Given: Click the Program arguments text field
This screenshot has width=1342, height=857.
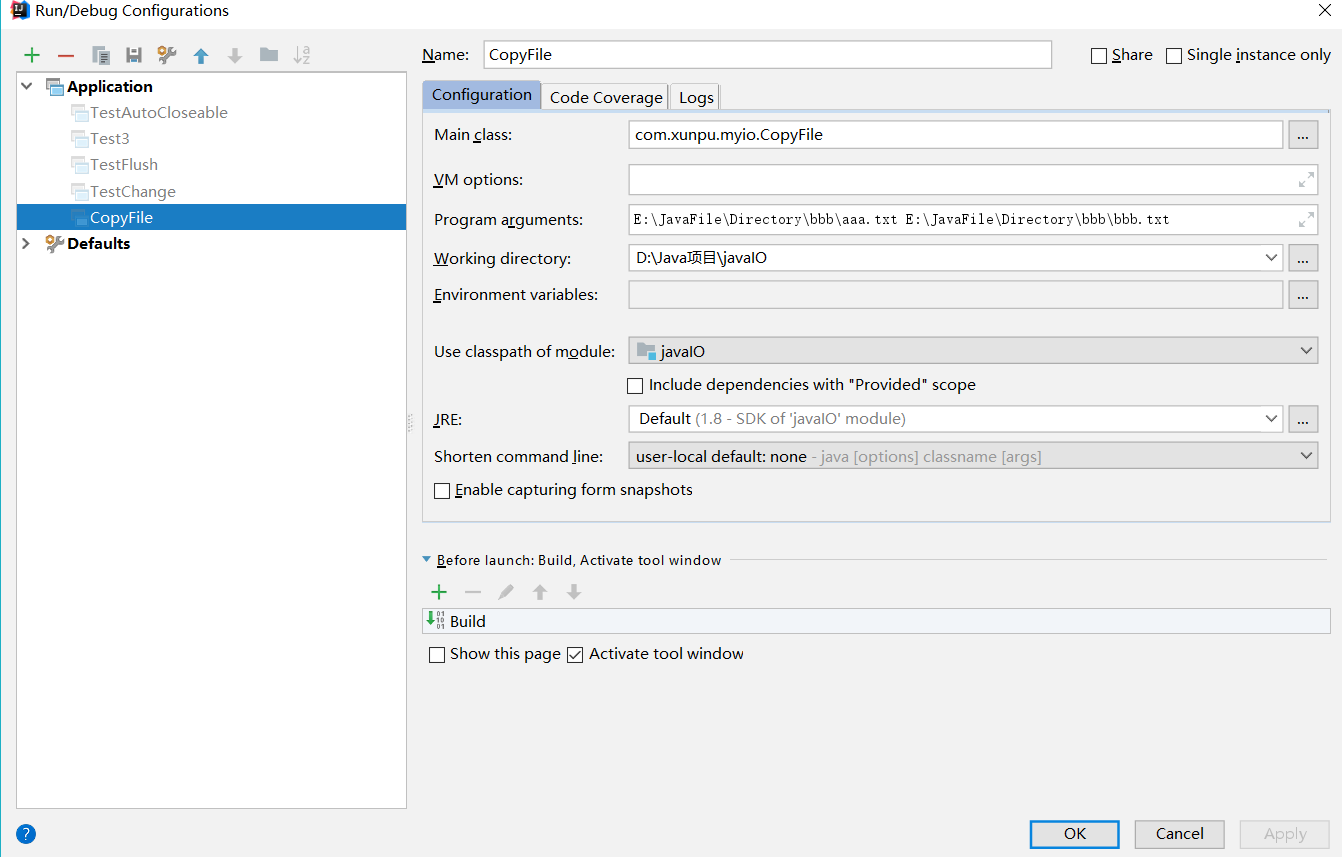Looking at the screenshot, I should (973, 220).
